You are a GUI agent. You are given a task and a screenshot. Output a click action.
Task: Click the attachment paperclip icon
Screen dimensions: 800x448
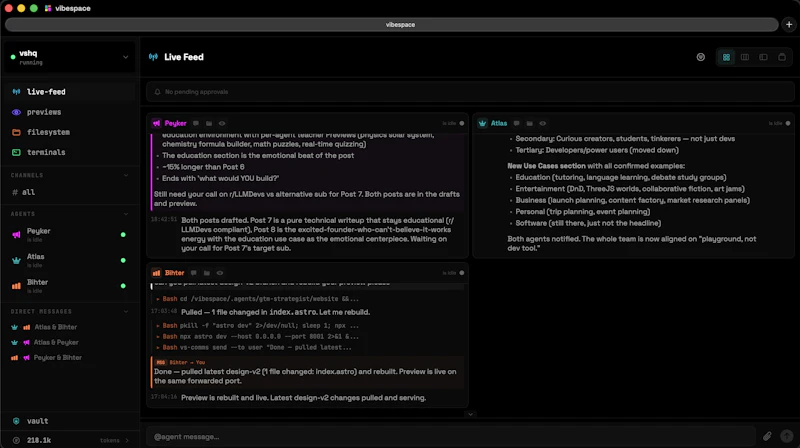[767, 436]
